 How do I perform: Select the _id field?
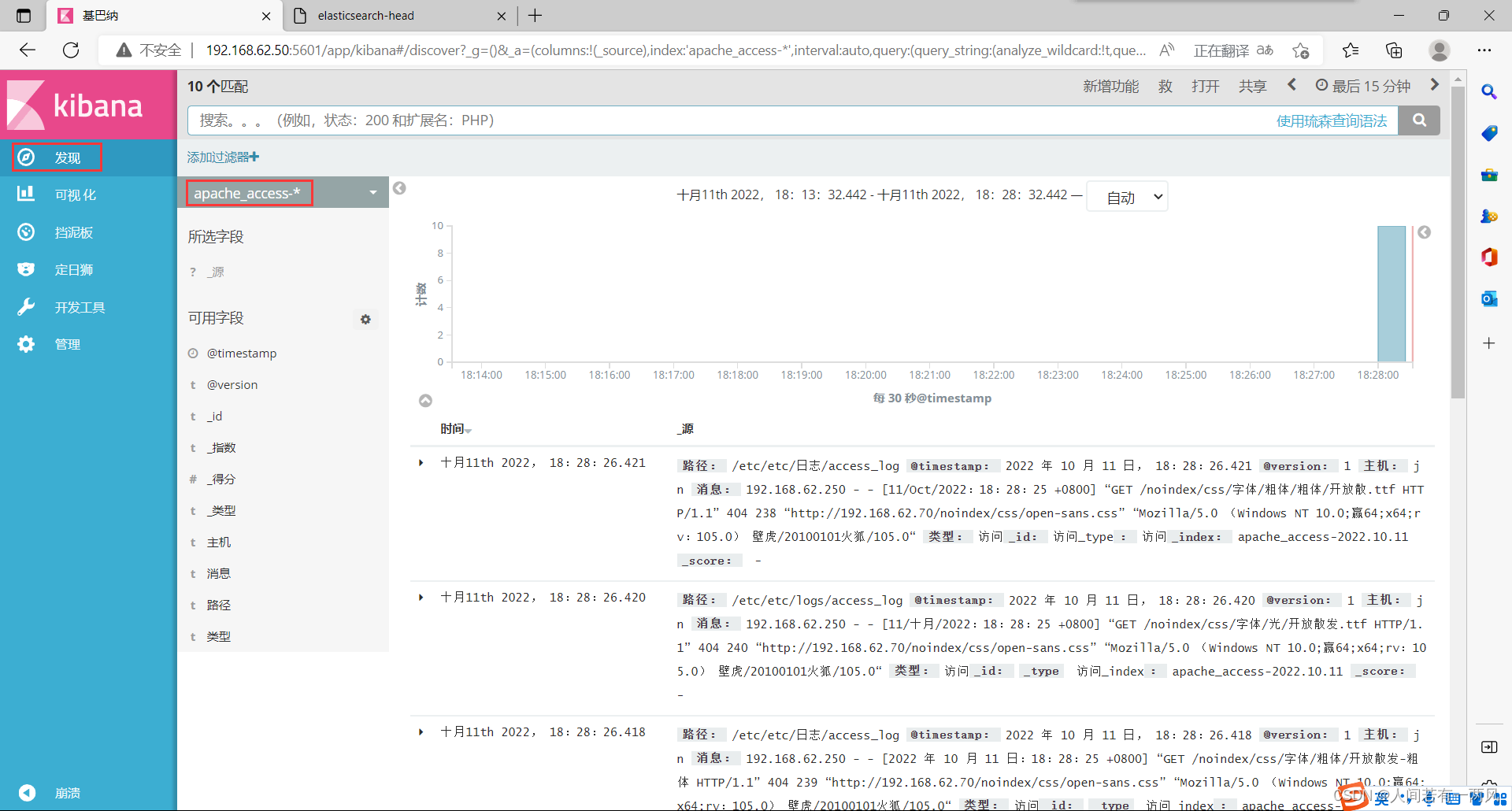[214, 417]
